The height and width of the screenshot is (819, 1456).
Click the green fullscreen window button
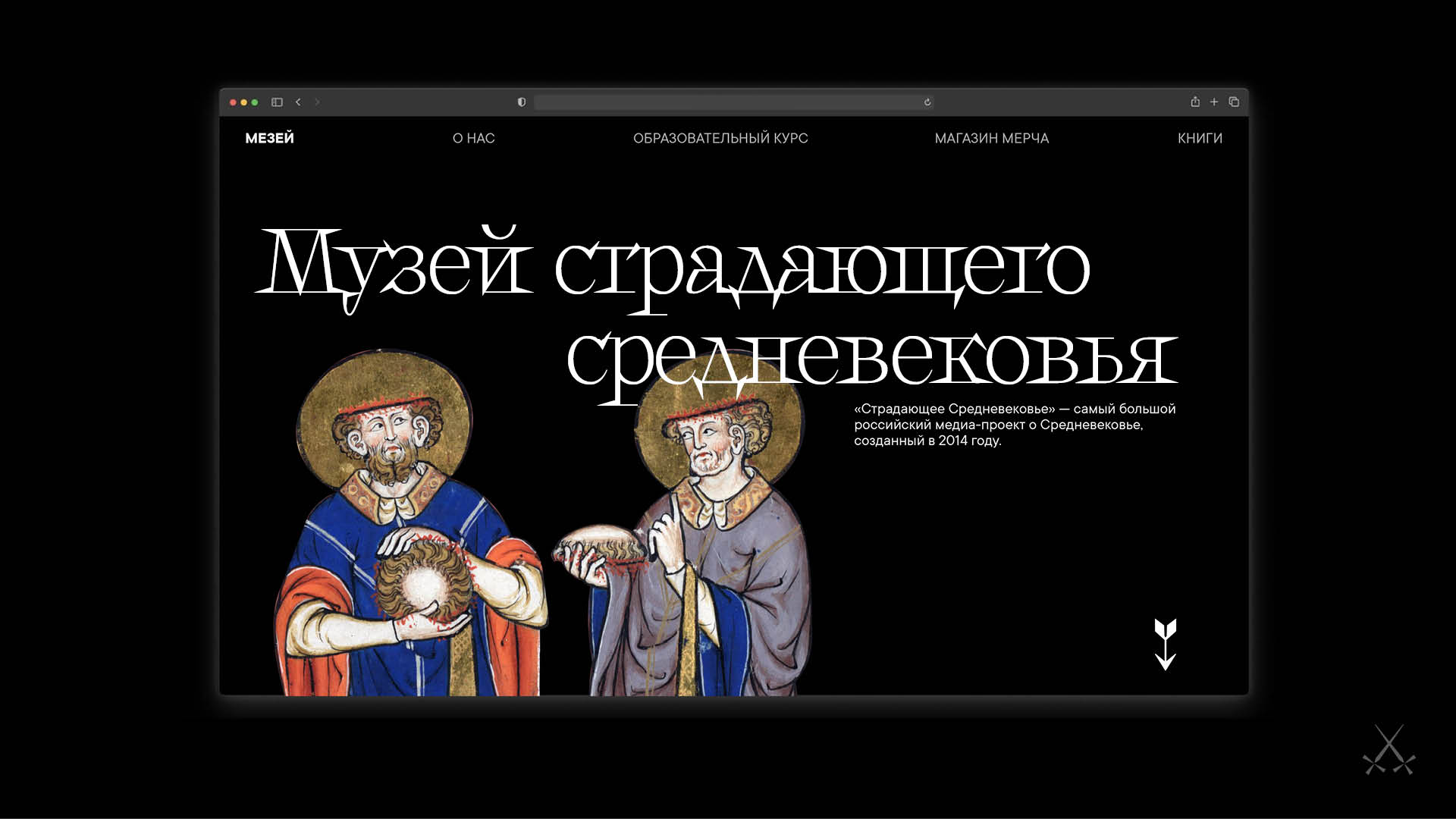(255, 102)
